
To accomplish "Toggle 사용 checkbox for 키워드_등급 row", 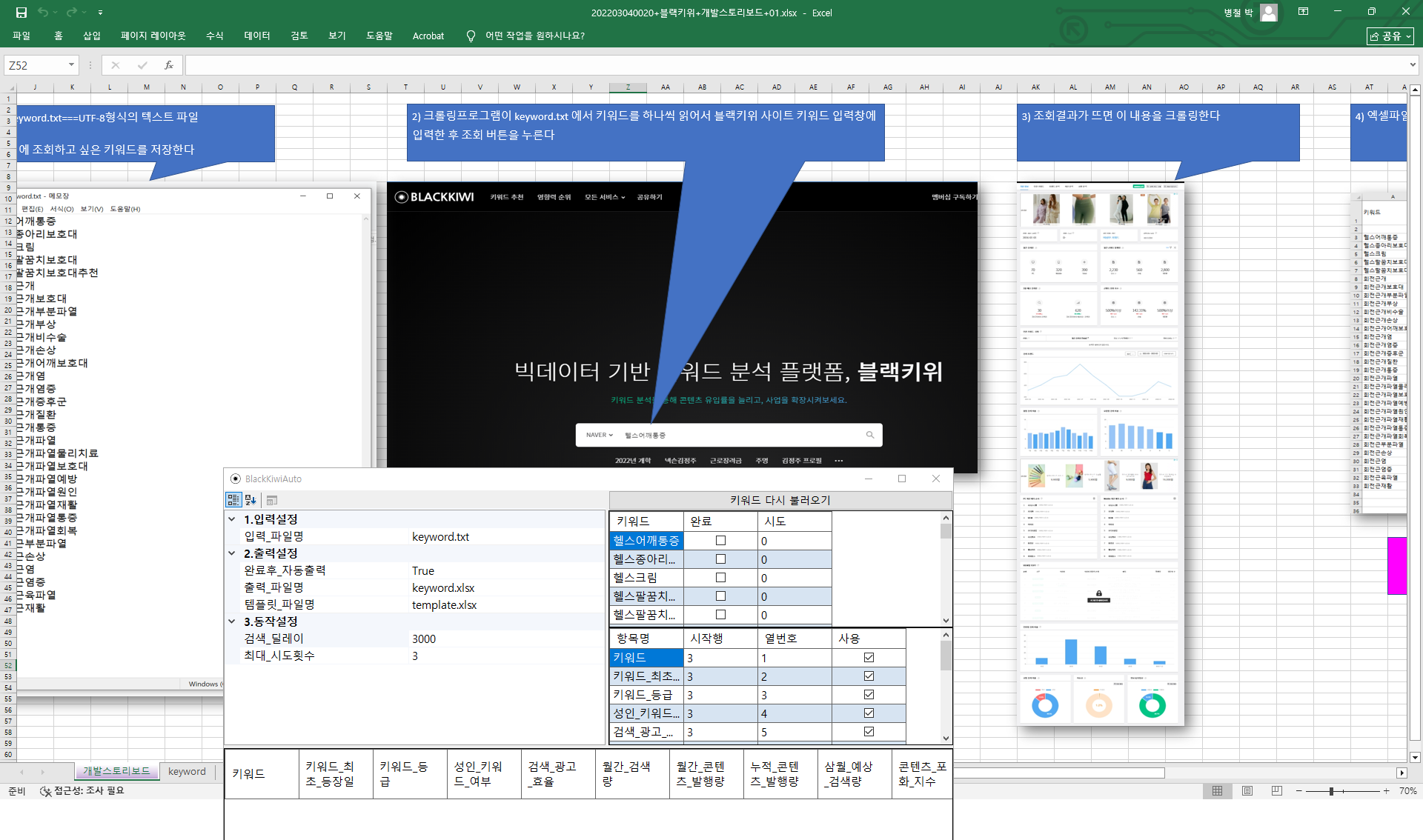I will click(869, 695).
